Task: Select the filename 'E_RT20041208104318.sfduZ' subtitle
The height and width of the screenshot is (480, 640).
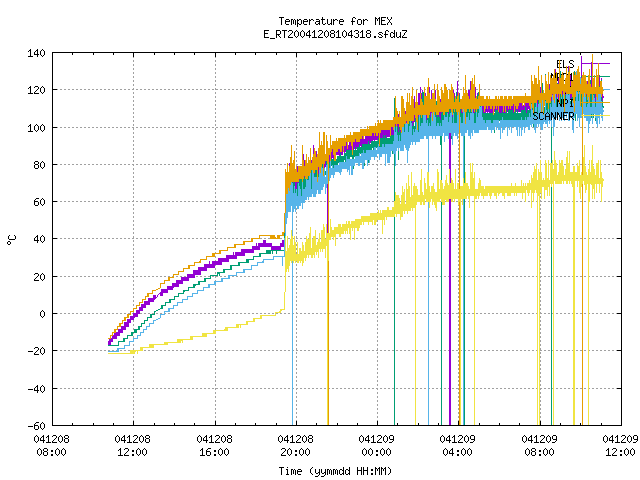Action: point(335,34)
